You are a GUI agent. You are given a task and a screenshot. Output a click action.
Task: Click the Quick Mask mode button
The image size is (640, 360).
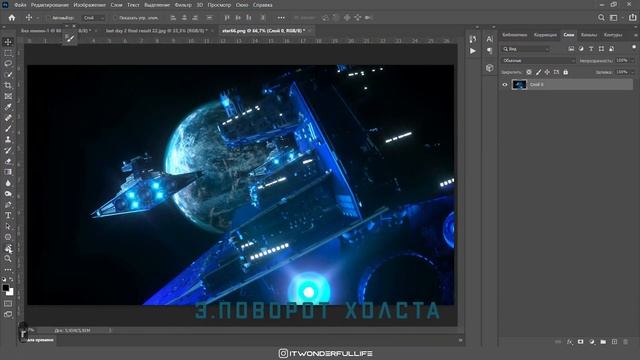(x=8, y=304)
